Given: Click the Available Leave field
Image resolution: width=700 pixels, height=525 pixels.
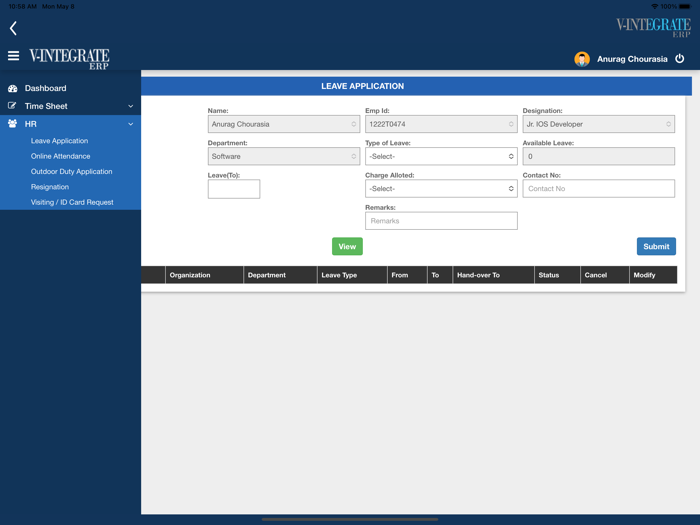Looking at the screenshot, I should pyautogui.click(x=598, y=156).
